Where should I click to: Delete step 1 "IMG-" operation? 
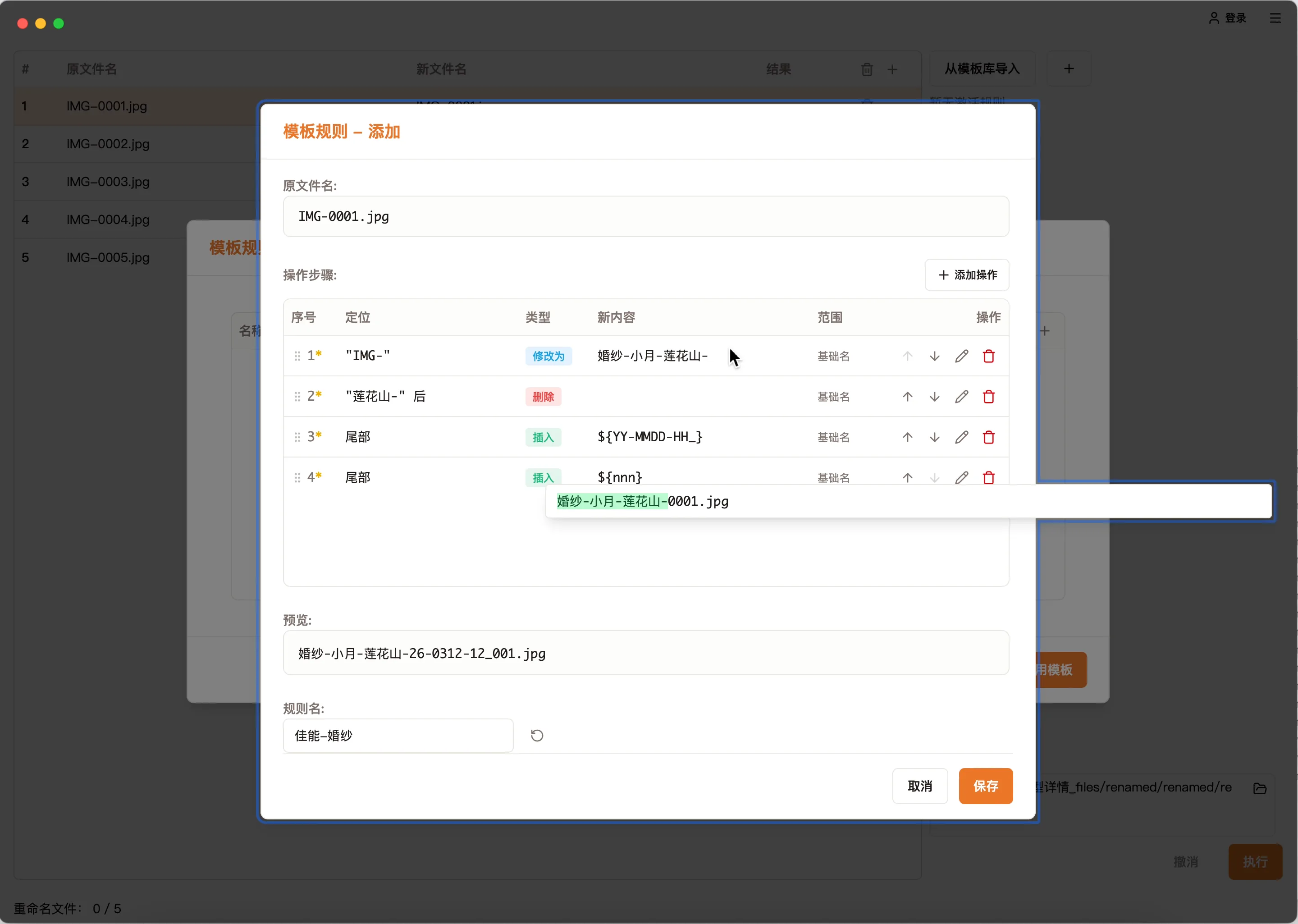point(988,356)
